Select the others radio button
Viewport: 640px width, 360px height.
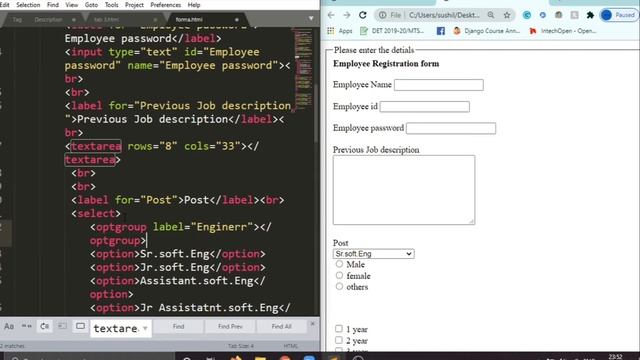click(339, 287)
